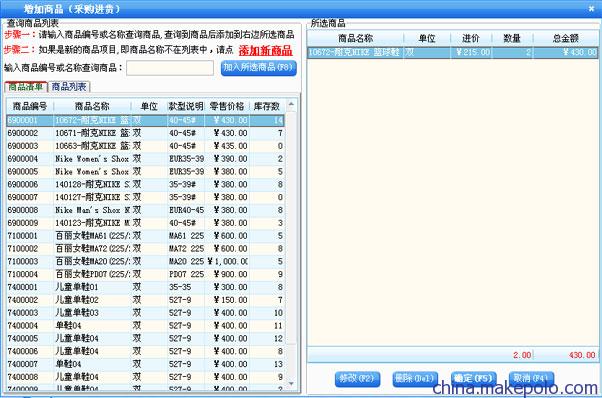Screen dimensions: 602x398
Task: Select product 7100003 百丽女鞋MA20
Action: pyautogui.click(x=146, y=261)
